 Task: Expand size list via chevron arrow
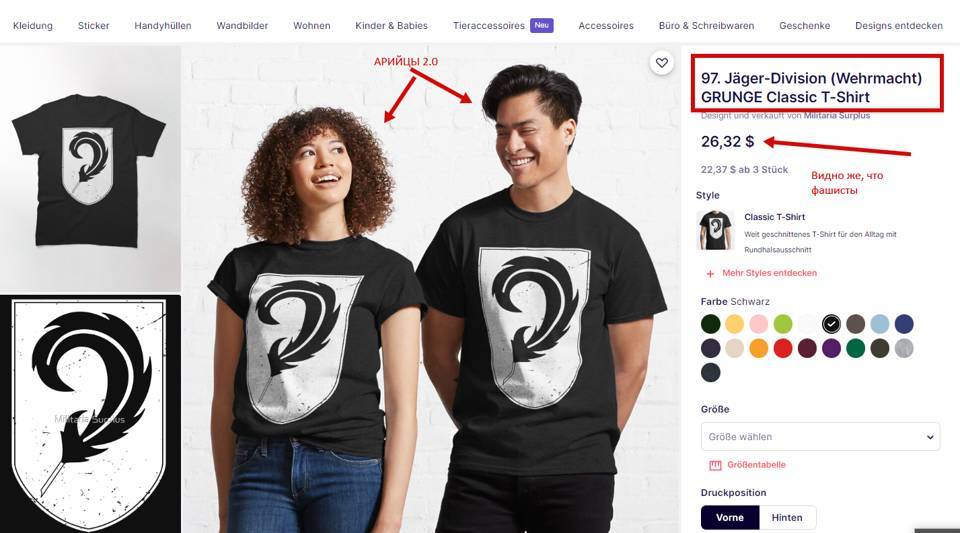click(931, 437)
